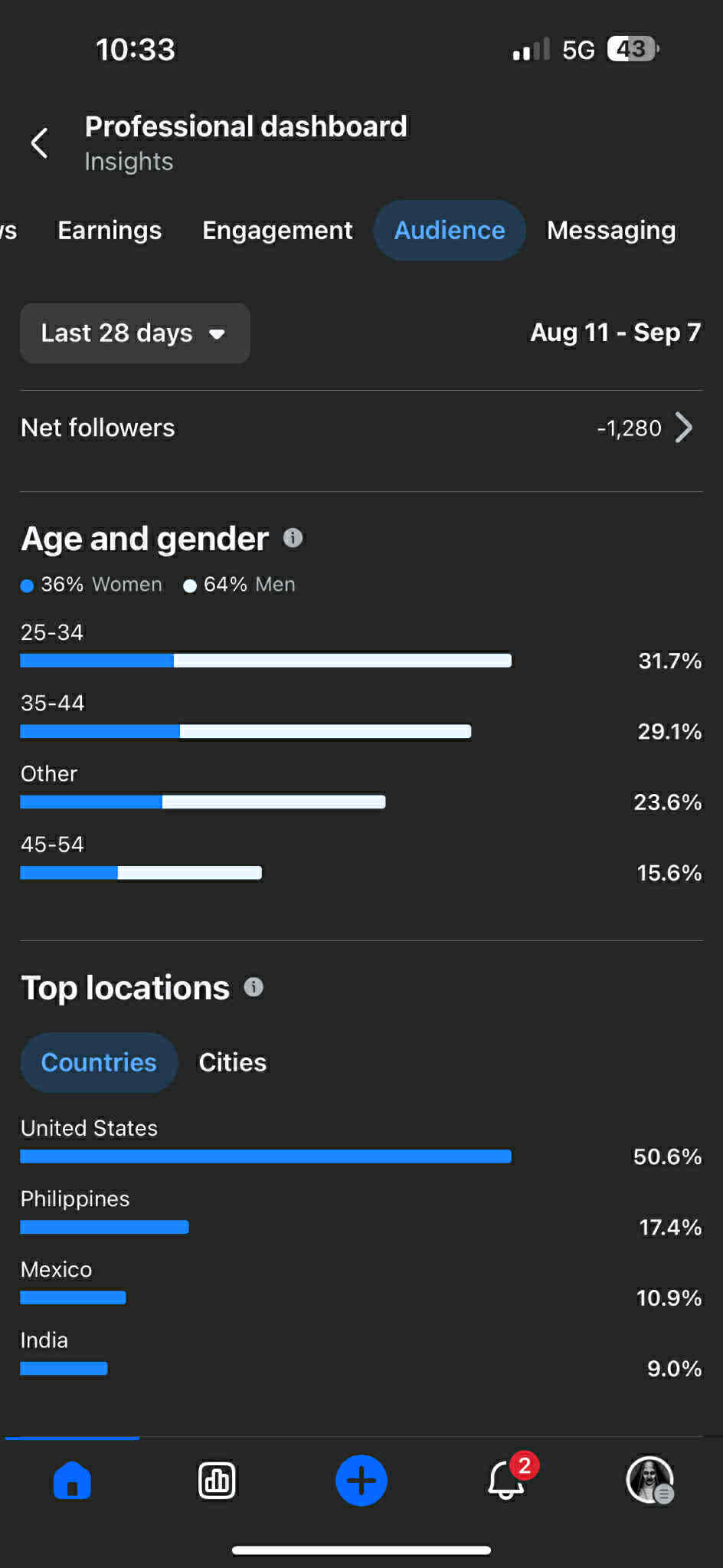Open the Last 28 days dropdown
The height and width of the screenshot is (1568, 723).
(x=135, y=333)
